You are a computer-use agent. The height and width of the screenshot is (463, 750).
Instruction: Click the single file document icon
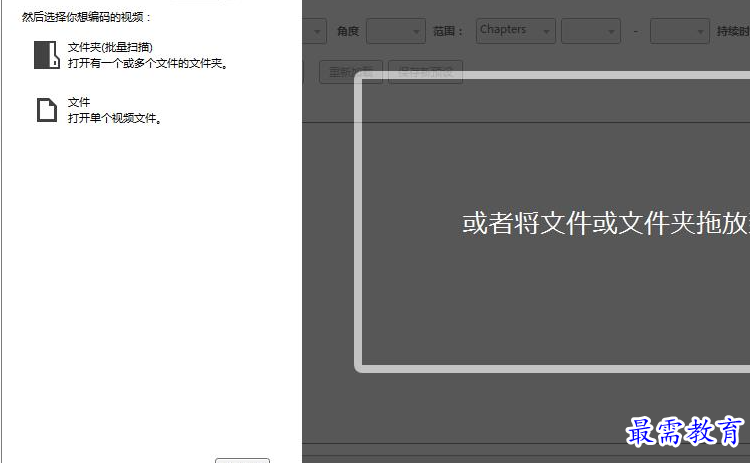tap(47, 110)
